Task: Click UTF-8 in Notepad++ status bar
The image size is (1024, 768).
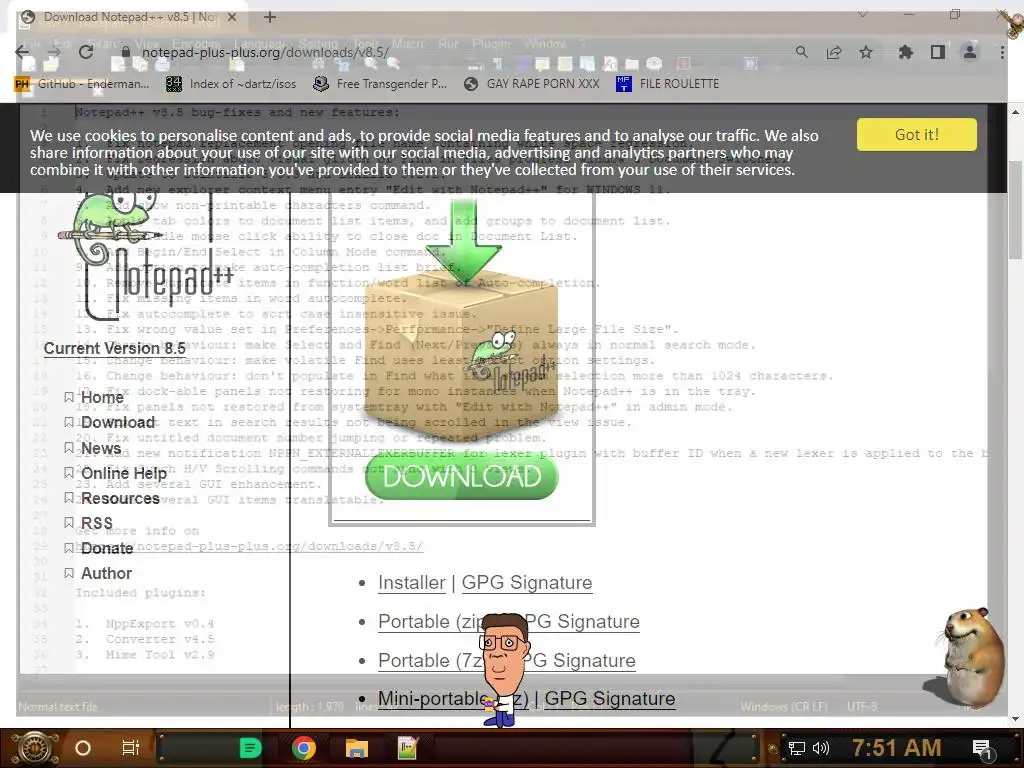Action: [862, 707]
